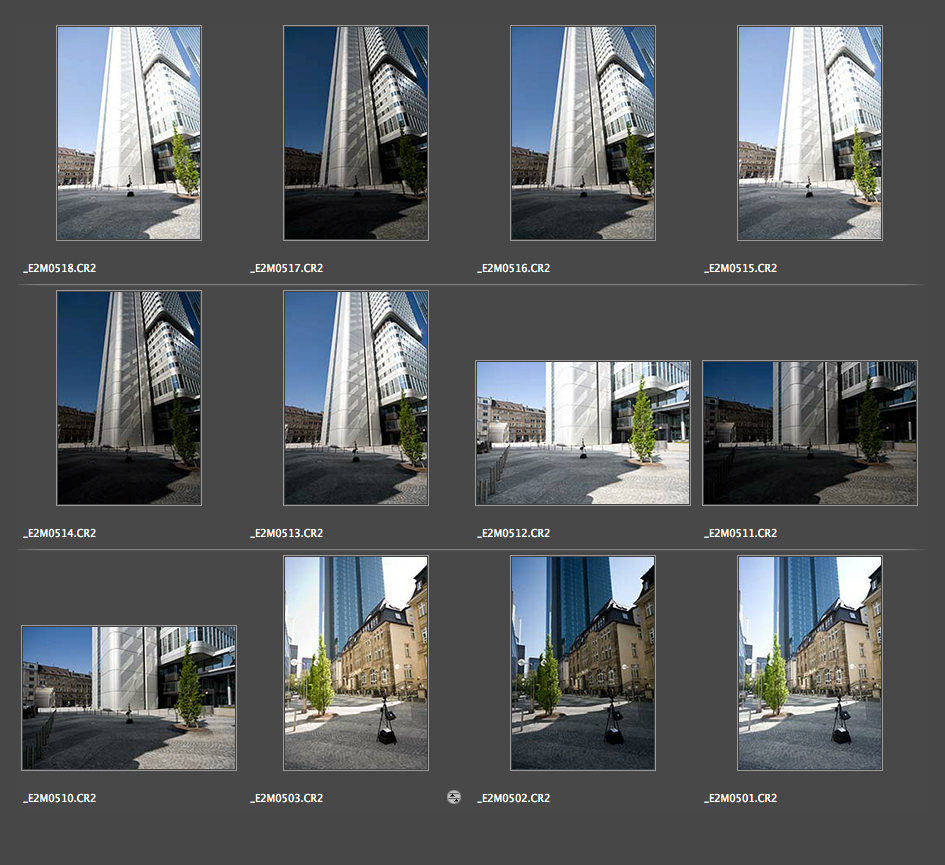Choose the _E2M0502.CR2 street thumbnail
945x865 pixels.
583,663
